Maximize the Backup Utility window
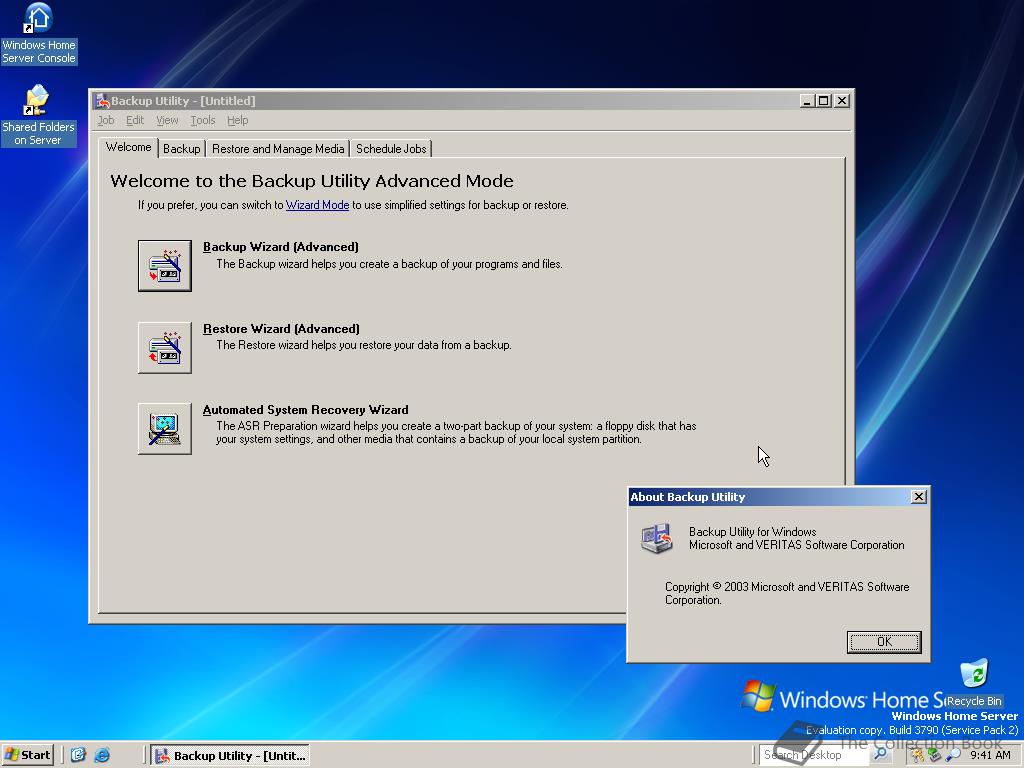1024x768 pixels. click(x=824, y=101)
